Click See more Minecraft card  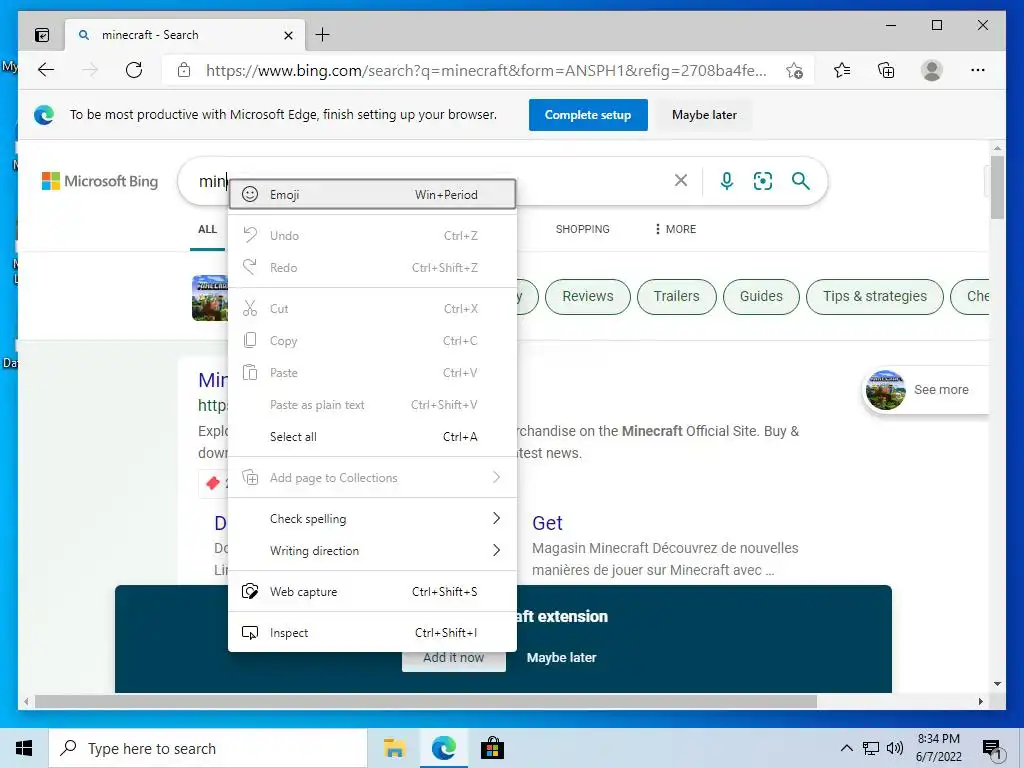926,390
